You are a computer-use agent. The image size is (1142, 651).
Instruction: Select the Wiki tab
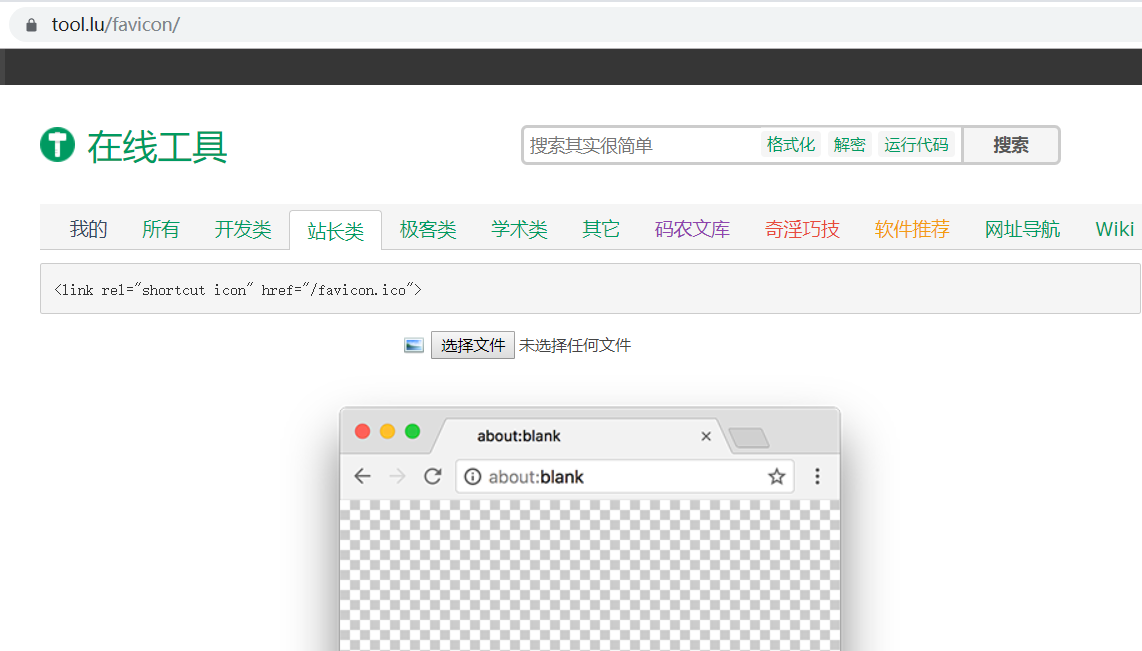coord(1113,228)
